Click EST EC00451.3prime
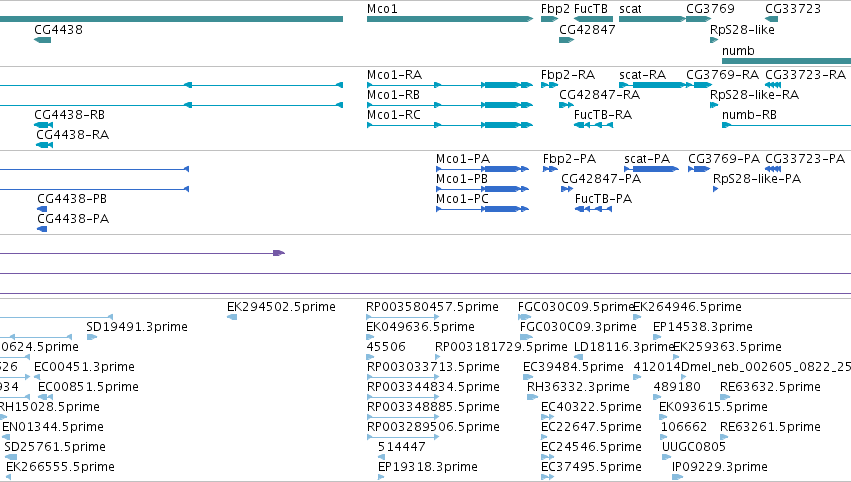The image size is (851, 482). pyautogui.click(x=84, y=367)
